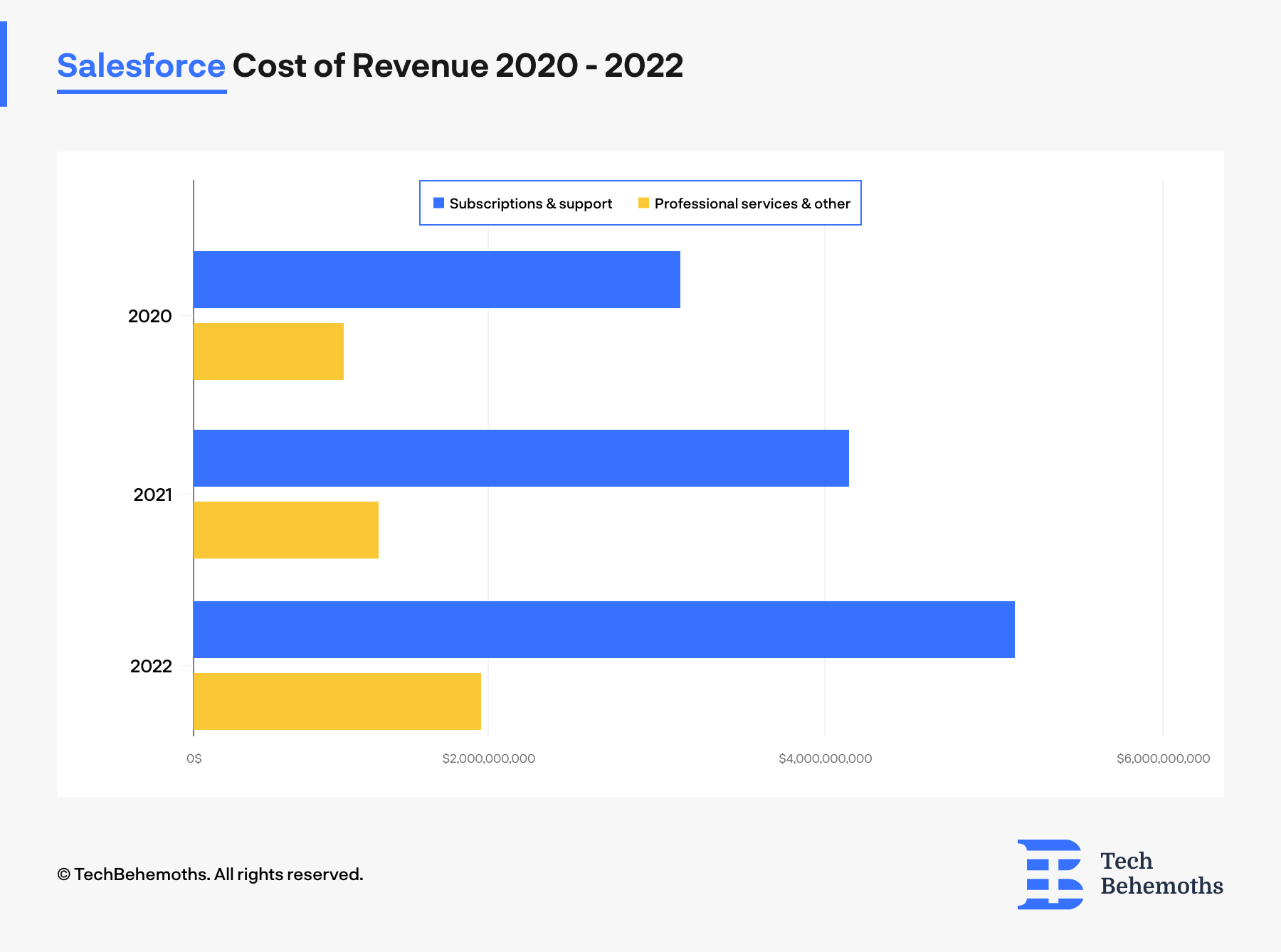The width and height of the screenshot is (1281, 952).
Task: Toggle the Professional services & other legend label
Action: (x=752, y=203)
